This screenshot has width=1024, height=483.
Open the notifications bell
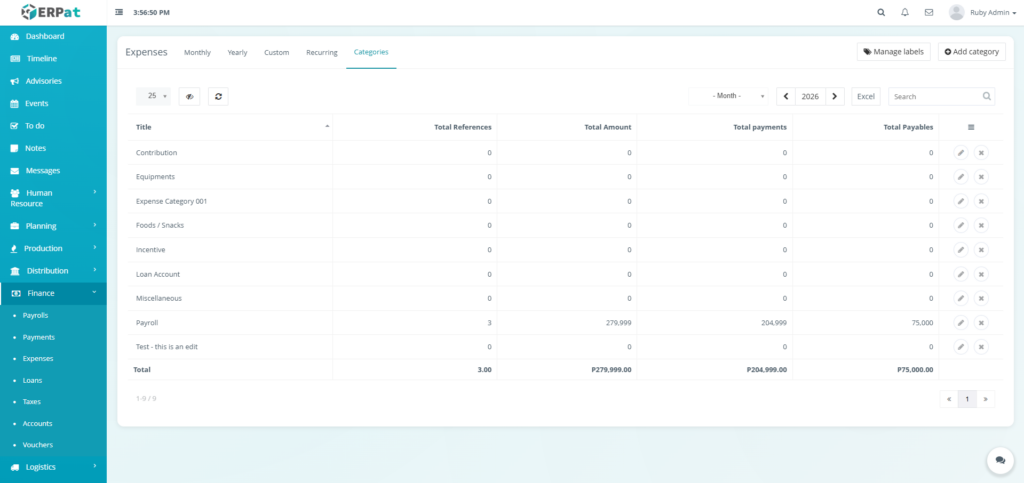click(905, 13)
